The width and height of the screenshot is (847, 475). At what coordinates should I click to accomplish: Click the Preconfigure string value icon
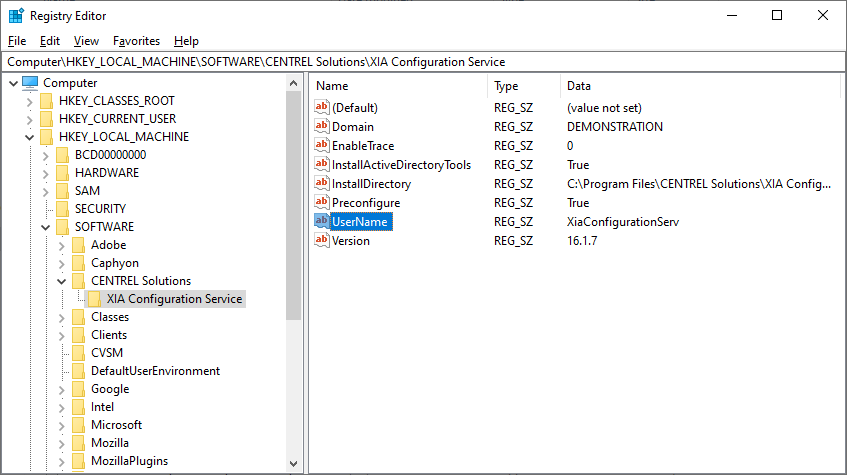pyautogui.click(x=321, y=202)
